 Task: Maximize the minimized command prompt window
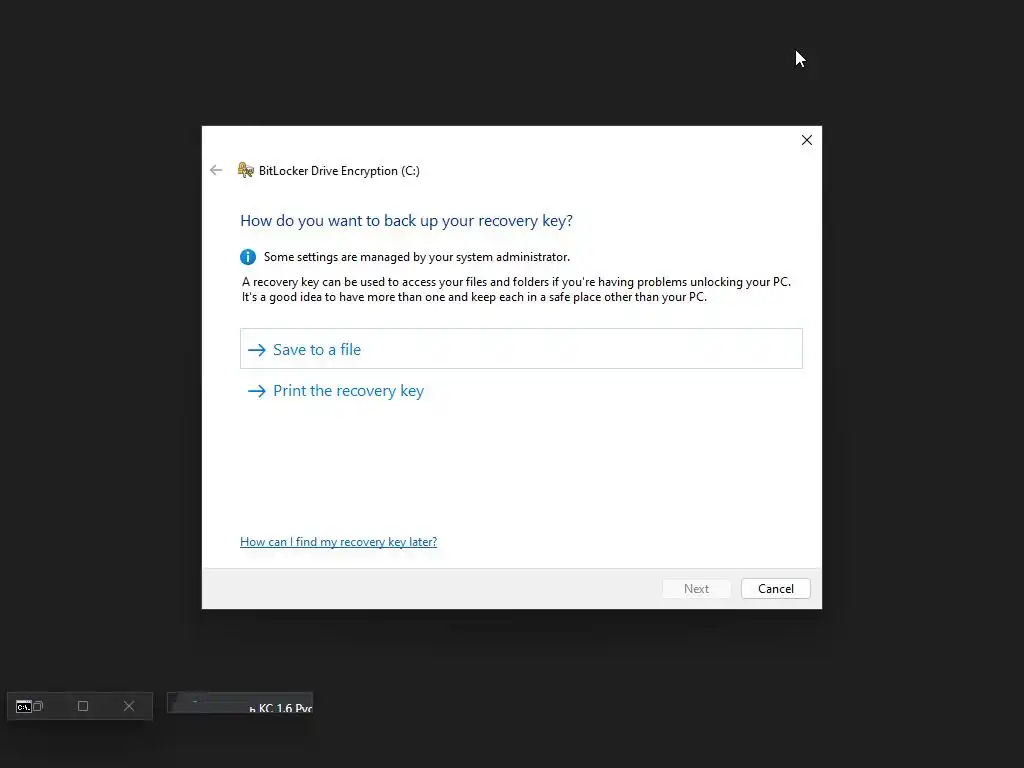83,706
